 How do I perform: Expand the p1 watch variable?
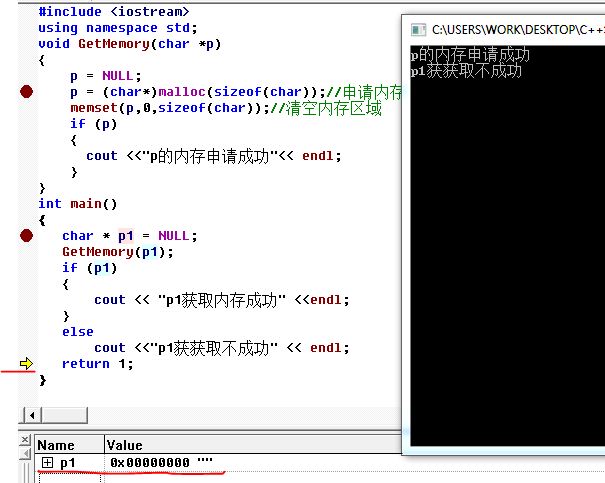47,462
